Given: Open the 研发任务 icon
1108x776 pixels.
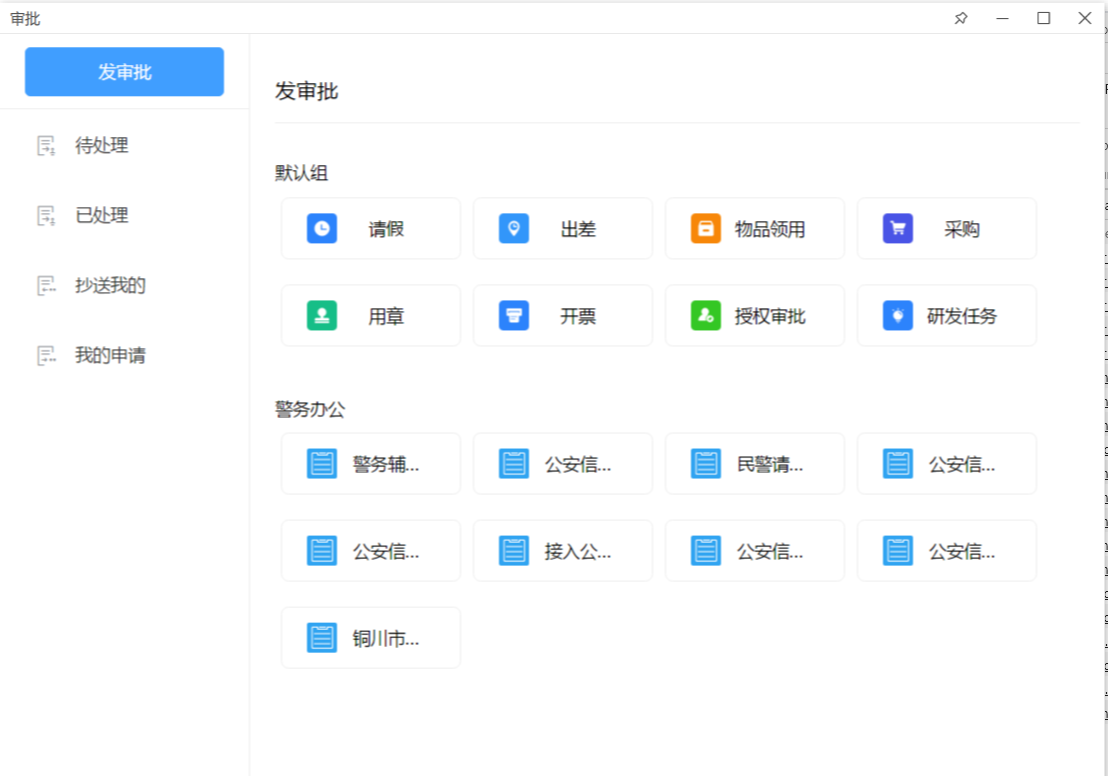Looking at the screenshot, I should click(x=897, y=316).
